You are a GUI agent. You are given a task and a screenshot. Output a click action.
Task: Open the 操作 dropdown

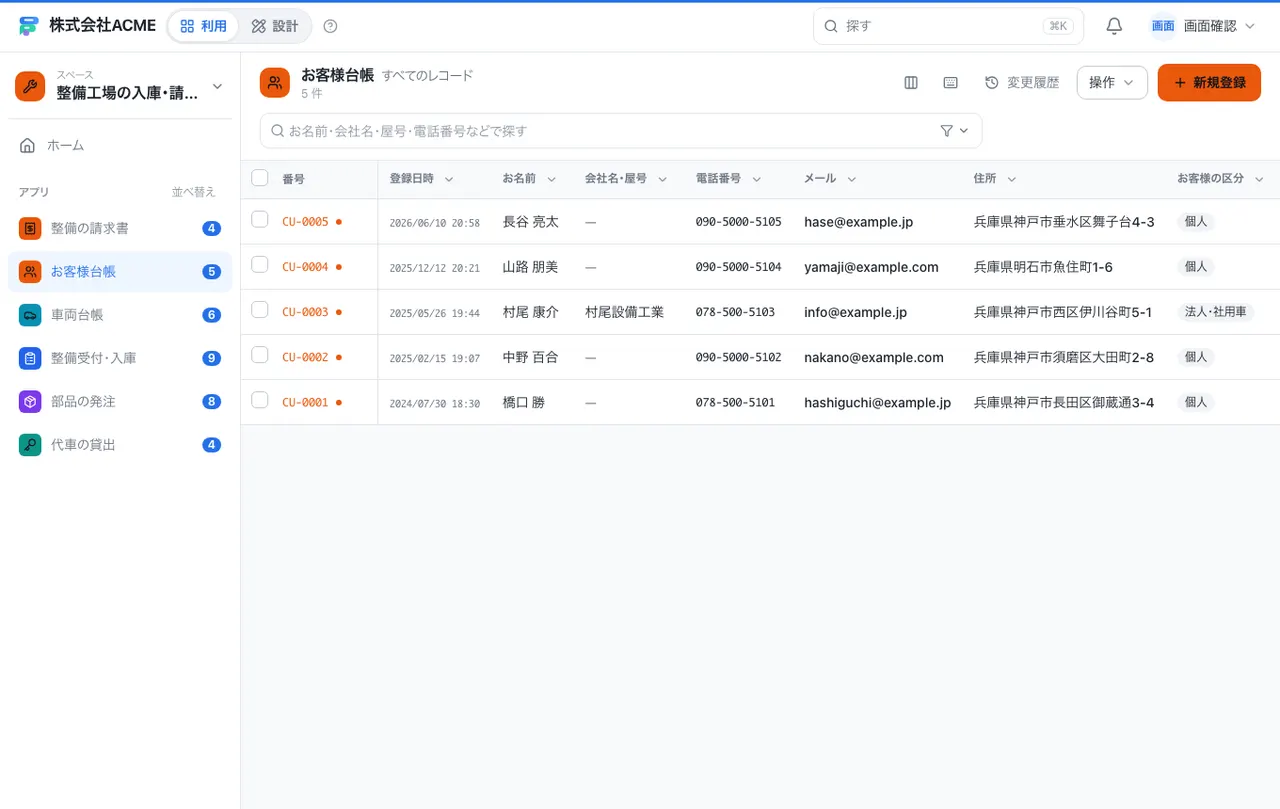[1112, 83]
